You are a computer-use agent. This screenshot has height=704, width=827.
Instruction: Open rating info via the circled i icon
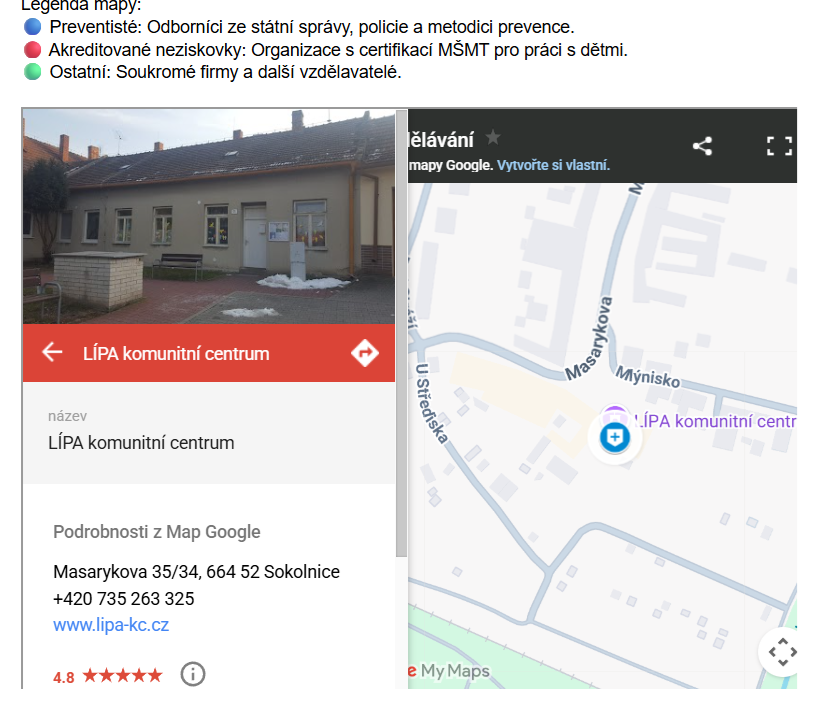[193, 674]
